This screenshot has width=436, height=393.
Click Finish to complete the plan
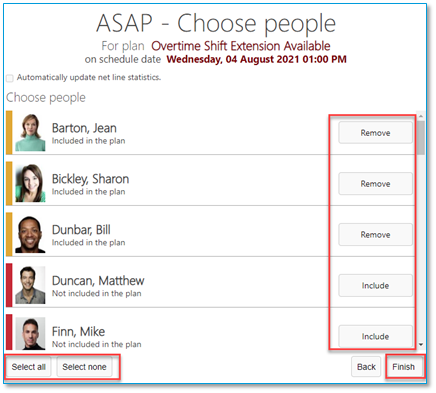[403, 367]
